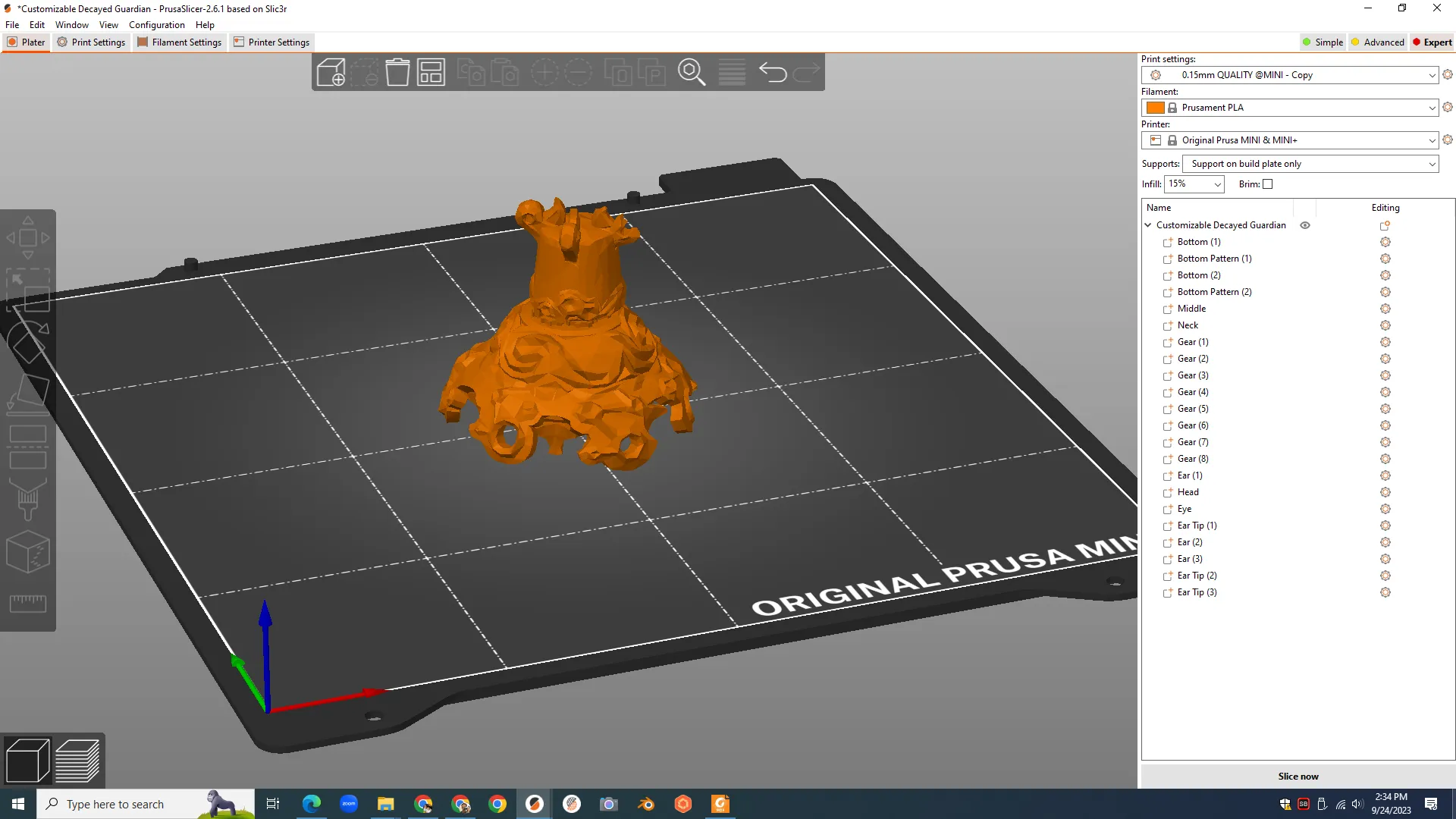Enable the Brim checkbox
Screen dimensions: 1456x819
[1267, 184]
